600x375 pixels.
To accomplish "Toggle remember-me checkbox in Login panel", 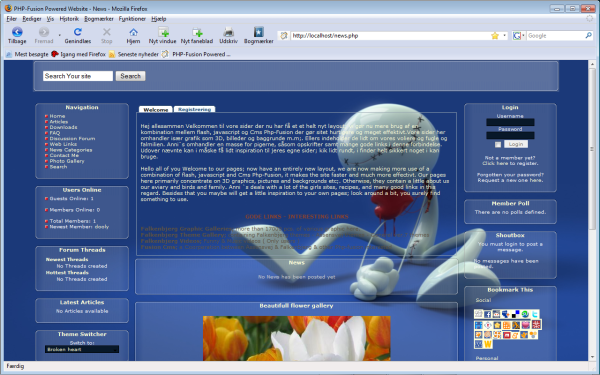I will coord(497,145).
